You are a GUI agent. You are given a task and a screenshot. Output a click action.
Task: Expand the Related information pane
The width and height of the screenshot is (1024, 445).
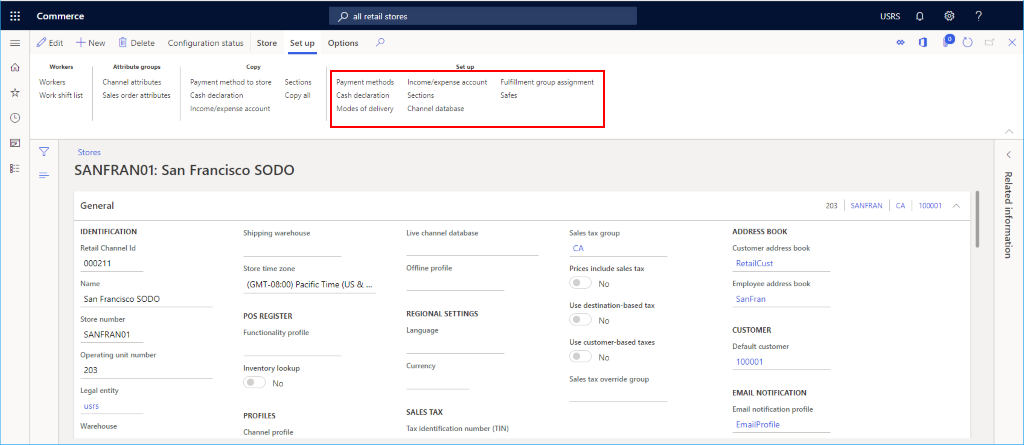click(x=1008, y=154)
